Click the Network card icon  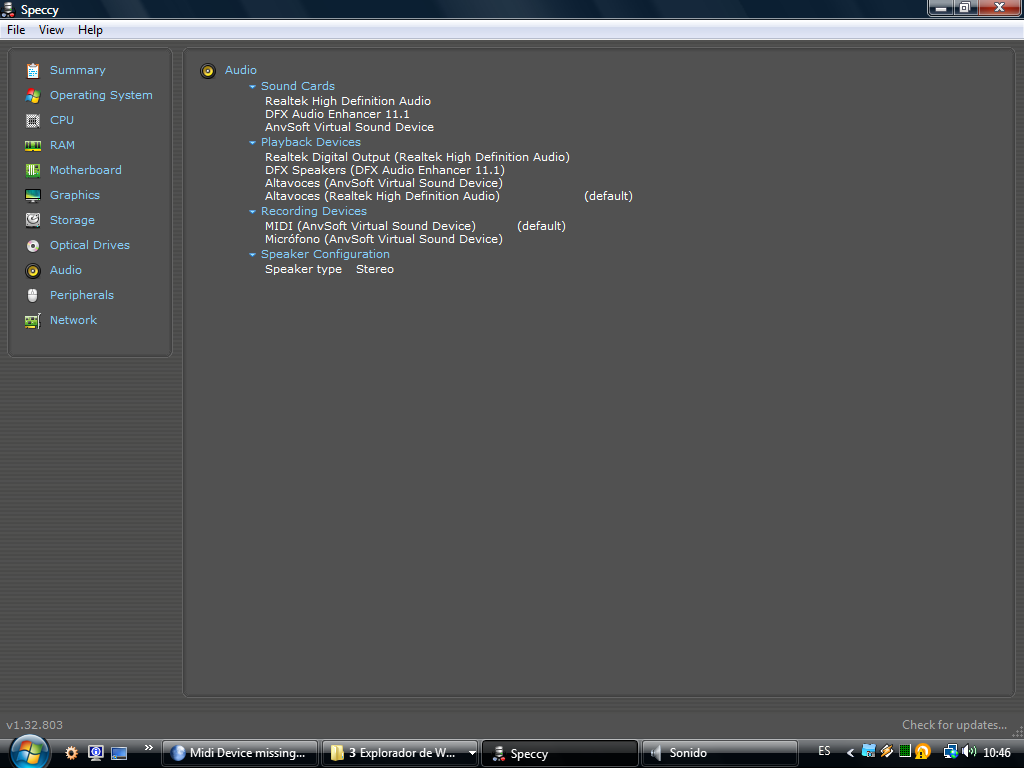pyautogui.click(x=33, y=321)
